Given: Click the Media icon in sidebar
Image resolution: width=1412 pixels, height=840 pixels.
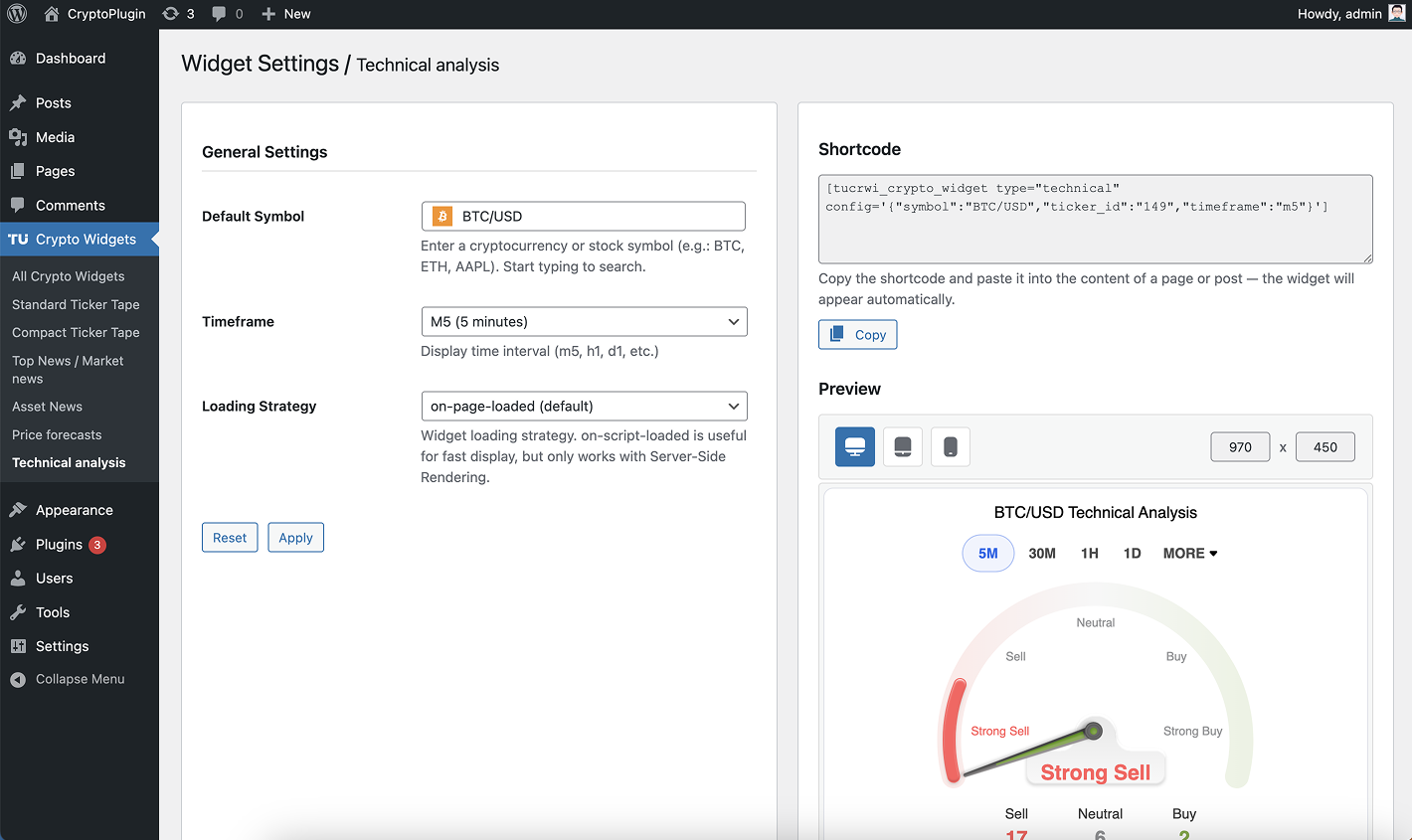Looking at the screenshot, I should [x=18, y=137].
